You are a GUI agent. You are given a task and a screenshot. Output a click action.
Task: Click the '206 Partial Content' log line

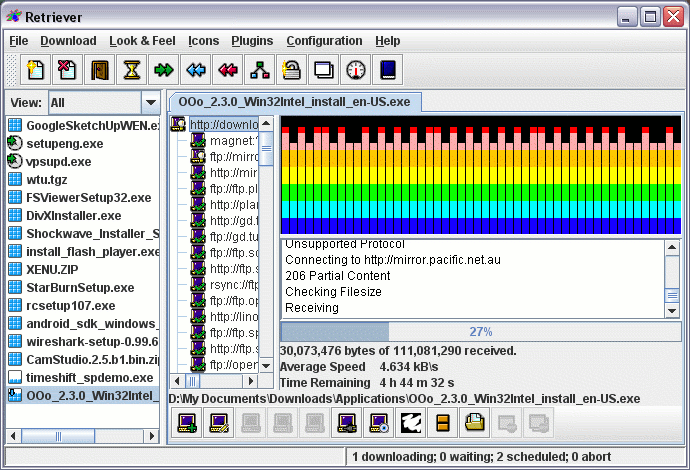click(x=338, y=276)
